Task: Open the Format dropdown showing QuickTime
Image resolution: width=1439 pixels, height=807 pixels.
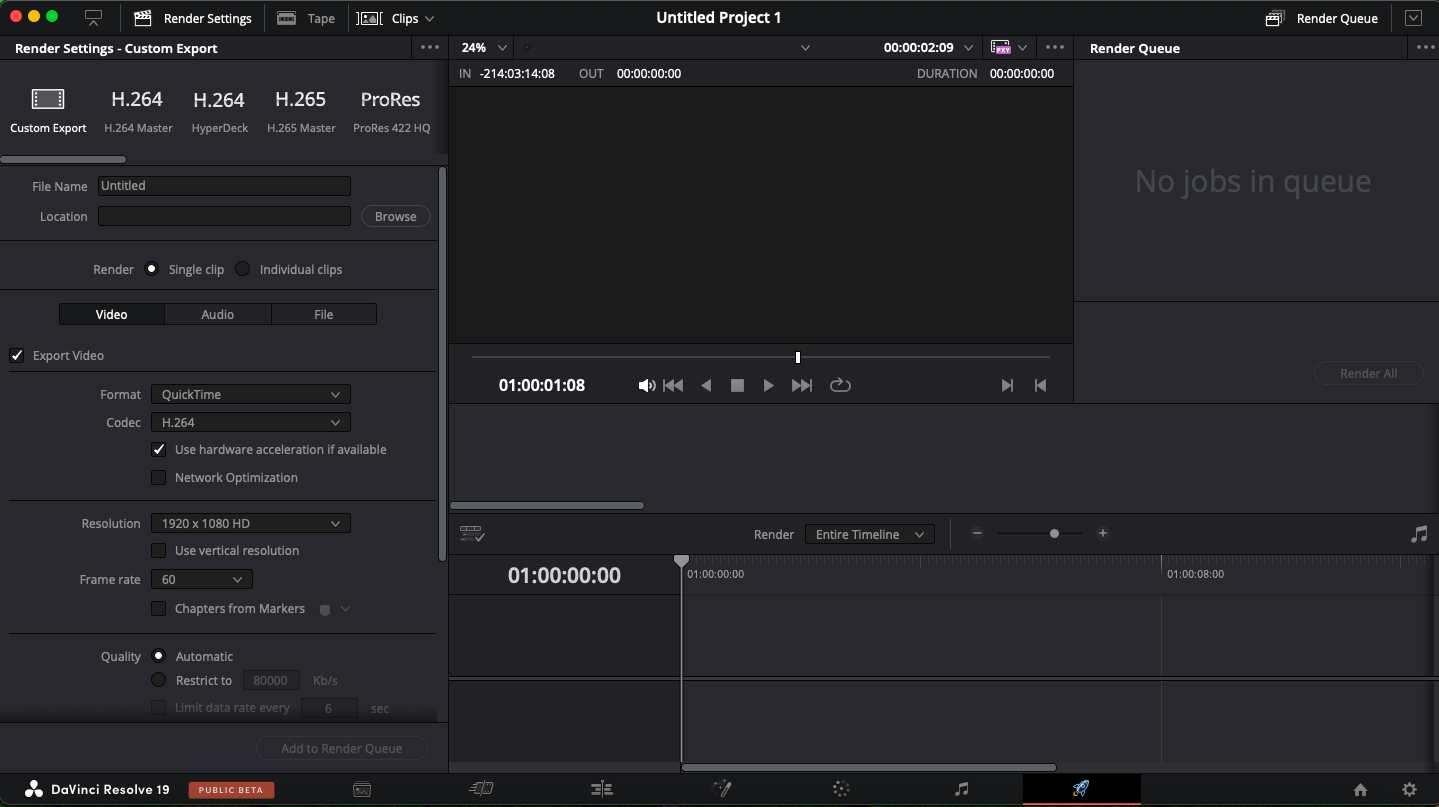Action: 251,394
